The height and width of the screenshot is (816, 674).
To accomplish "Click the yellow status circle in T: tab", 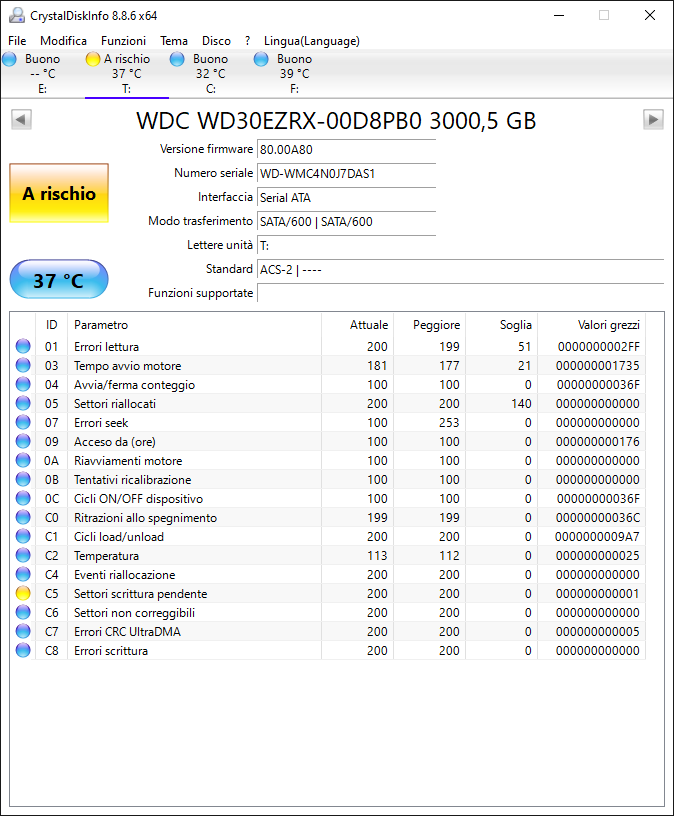I will coord(93,59).
